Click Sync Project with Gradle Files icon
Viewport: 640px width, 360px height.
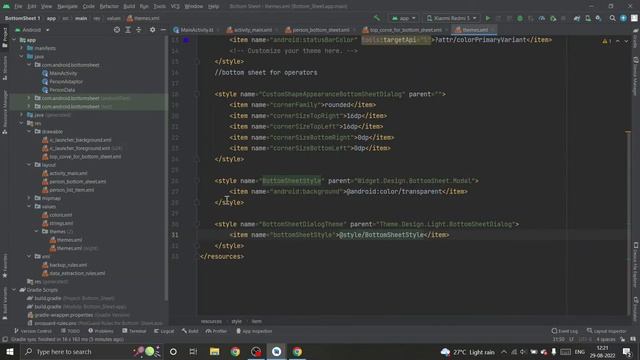pos(577,18)
